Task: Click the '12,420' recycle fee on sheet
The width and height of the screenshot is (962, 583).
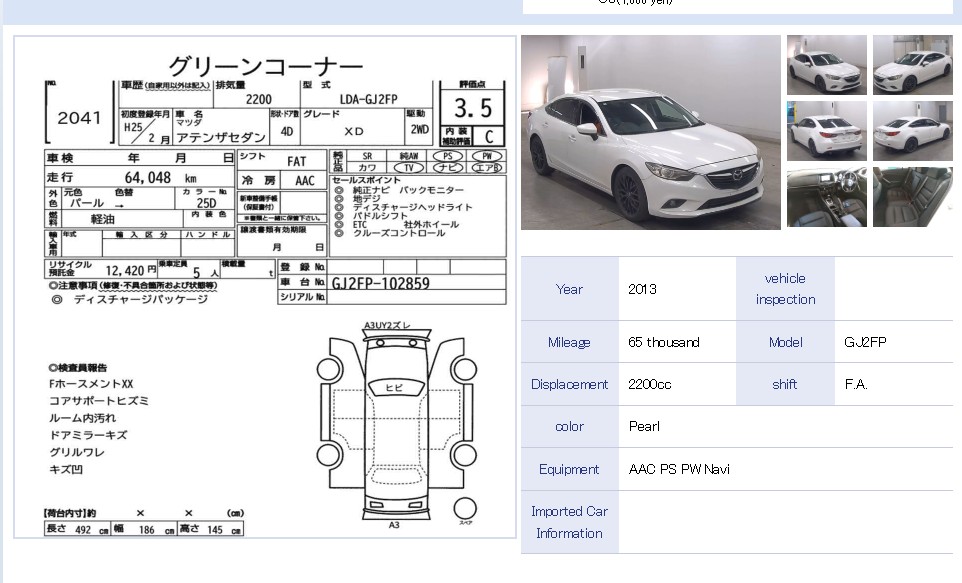Action: coord(125,271)
